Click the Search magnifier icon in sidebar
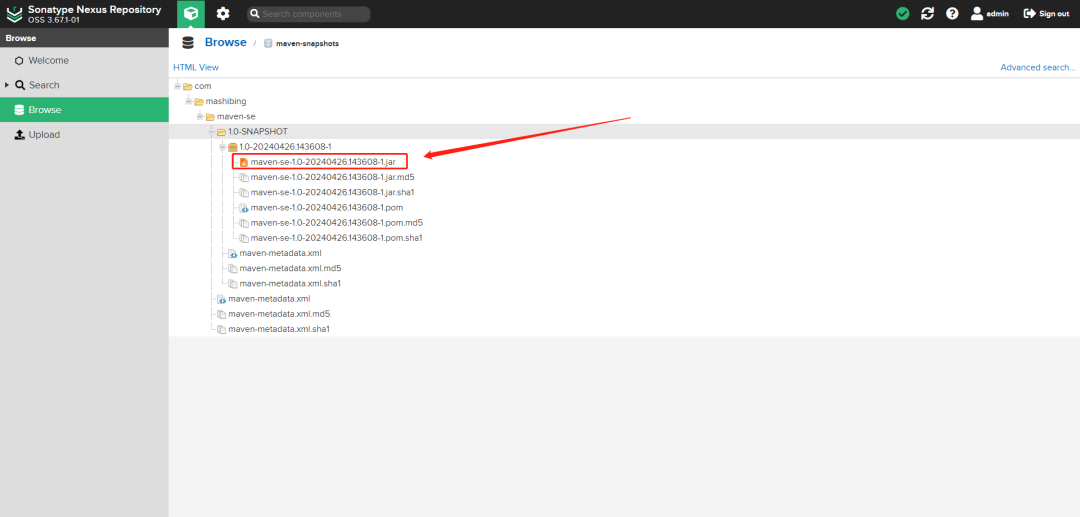Image resolution: width=1080 pixels, height=517 pixels. tap(19, 85)
